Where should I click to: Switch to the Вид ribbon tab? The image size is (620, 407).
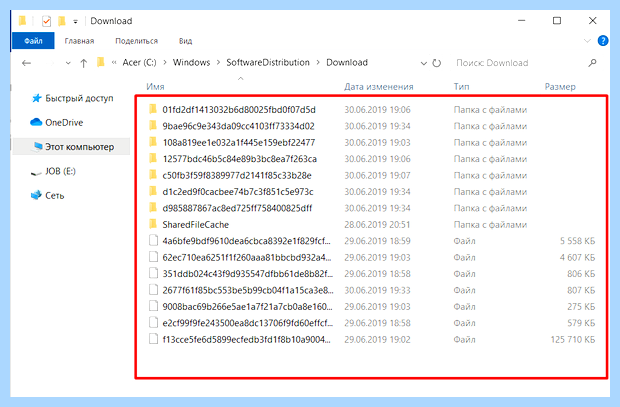coord(185,41)
